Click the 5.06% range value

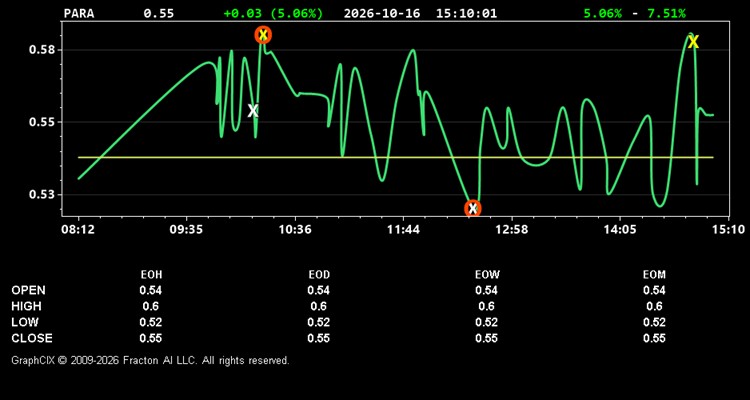(x=603, y=13)
